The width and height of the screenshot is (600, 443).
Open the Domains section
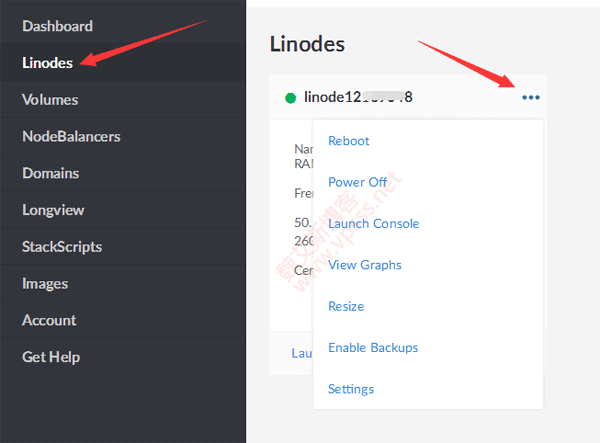(51, 173)
